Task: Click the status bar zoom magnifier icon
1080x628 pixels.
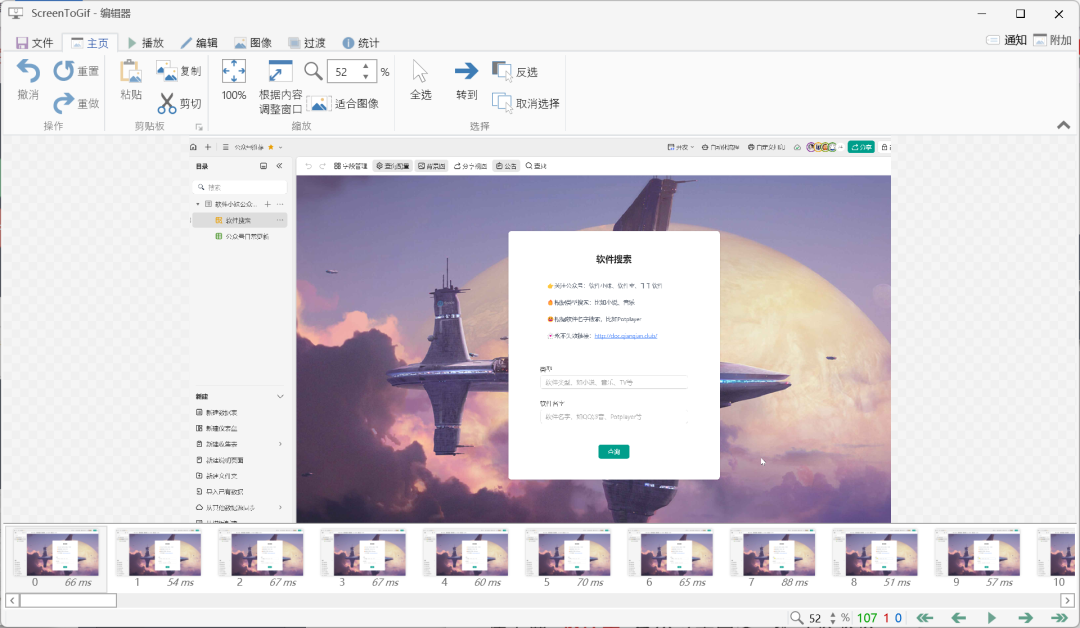Action: 796,618
